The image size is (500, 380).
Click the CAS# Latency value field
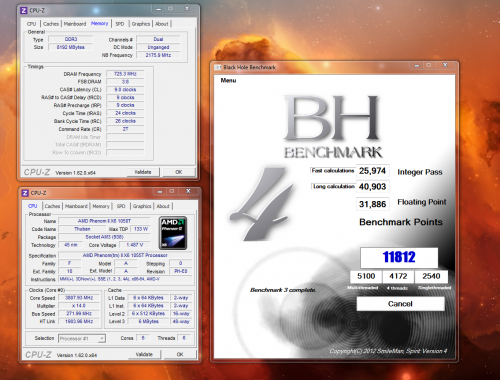coord(125,90)
